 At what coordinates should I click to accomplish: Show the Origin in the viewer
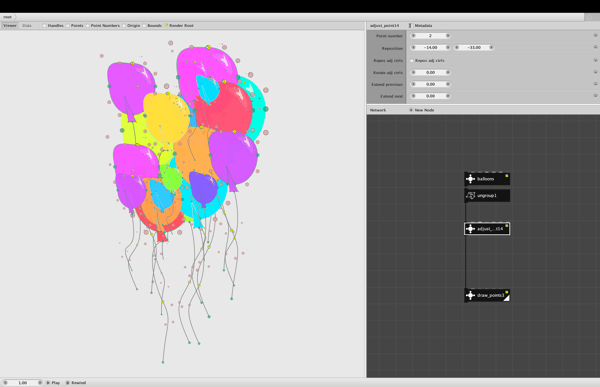point(124,26)
